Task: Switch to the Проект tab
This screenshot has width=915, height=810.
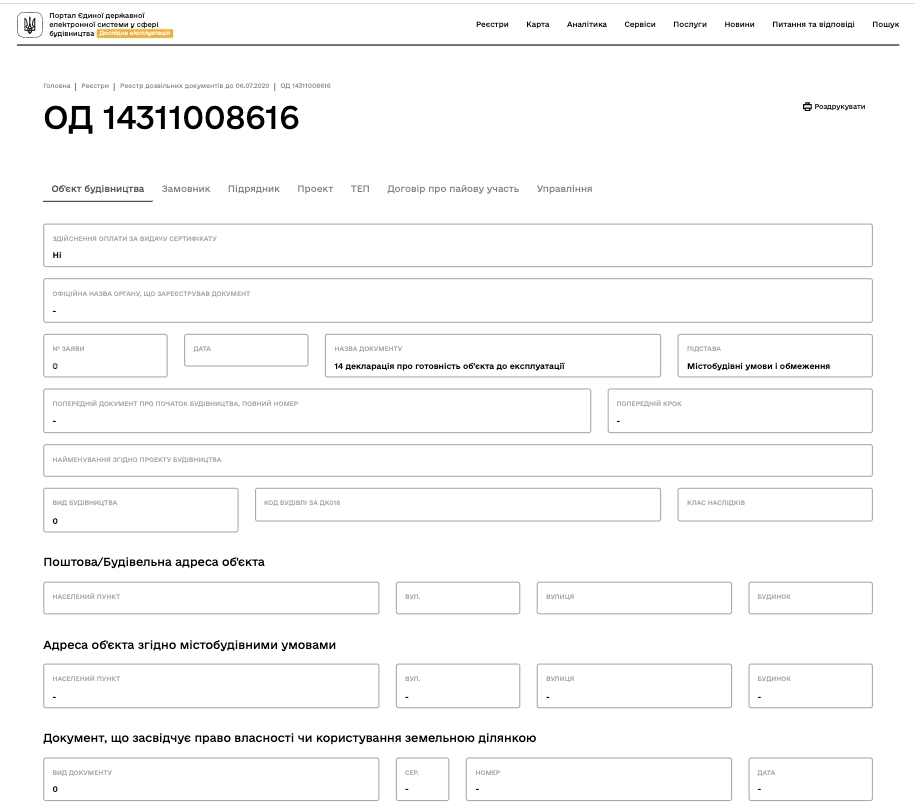Action: pos(315,189)
